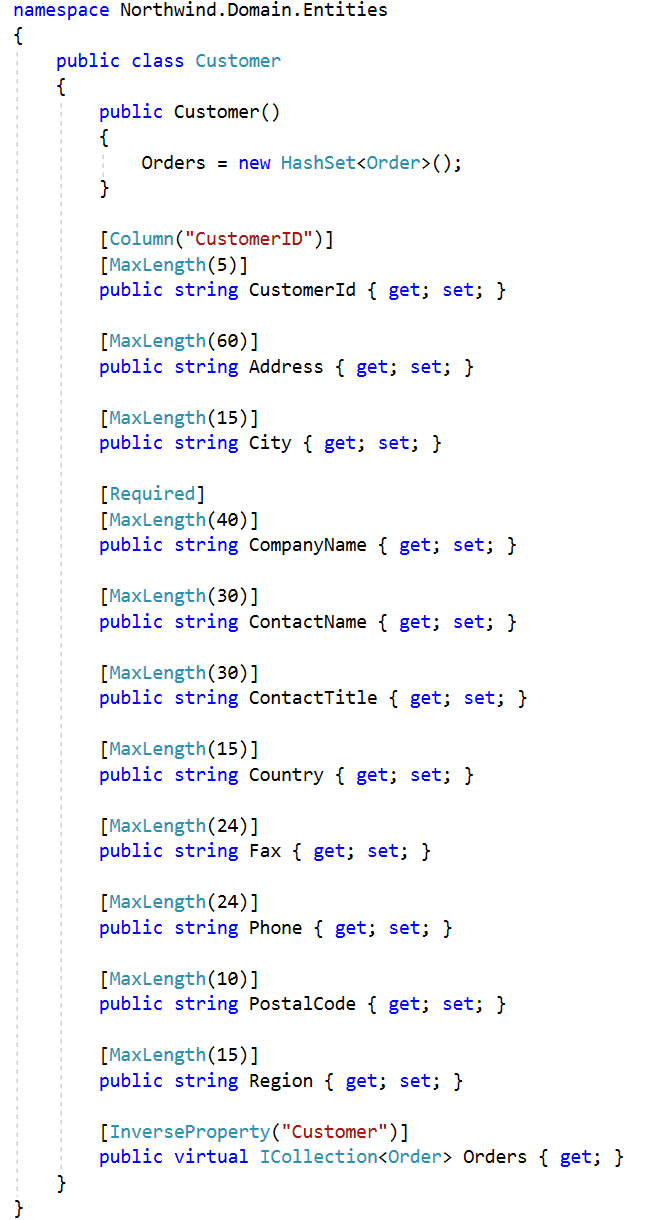Viewport: 650px width, 1220px height.
Task: Place cursor on Northwind.Domain.Entities namespace name
Action: pyautogui.click(x=253, y=10)
